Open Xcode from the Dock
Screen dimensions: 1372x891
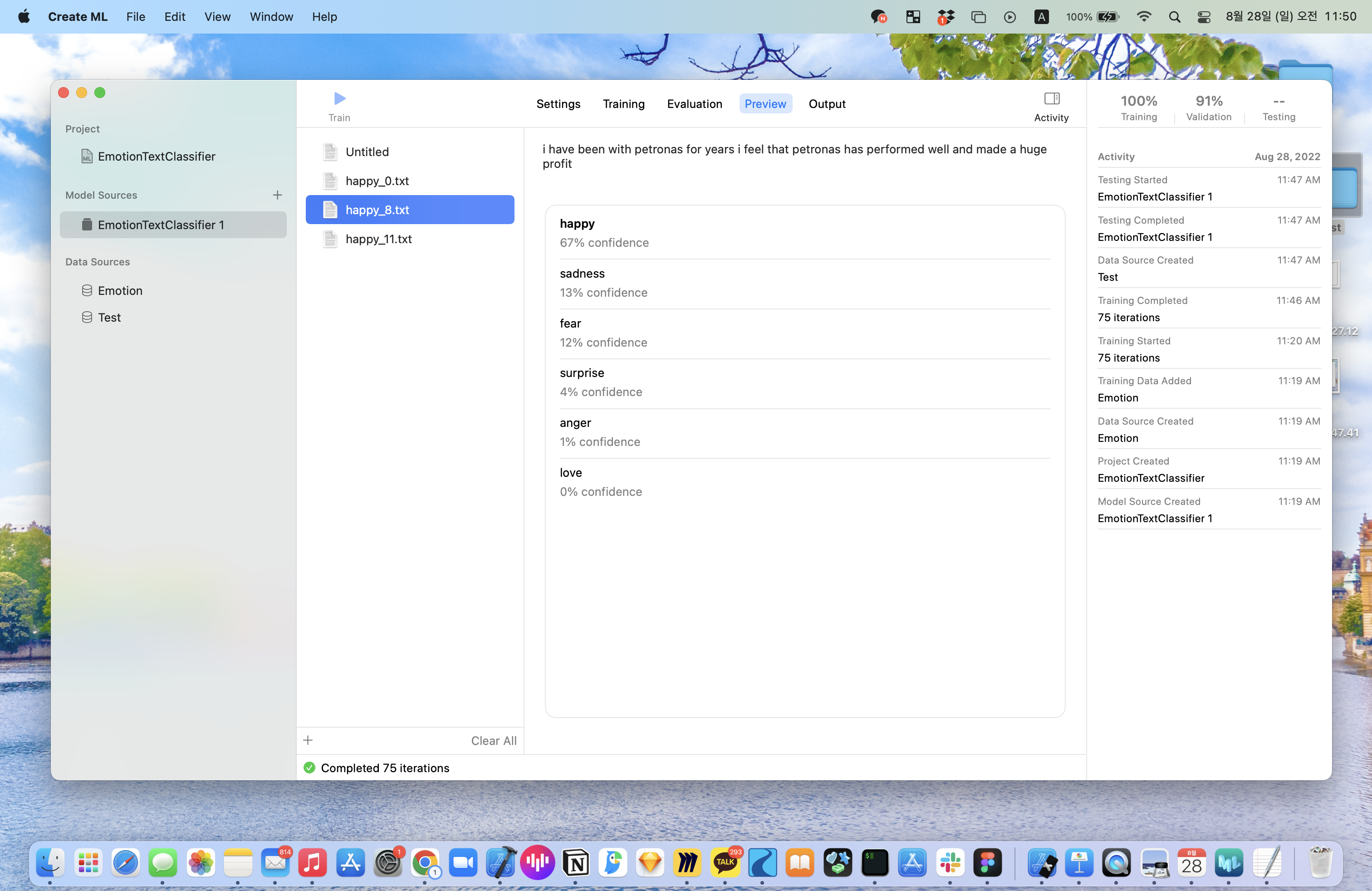click(500, 863)
